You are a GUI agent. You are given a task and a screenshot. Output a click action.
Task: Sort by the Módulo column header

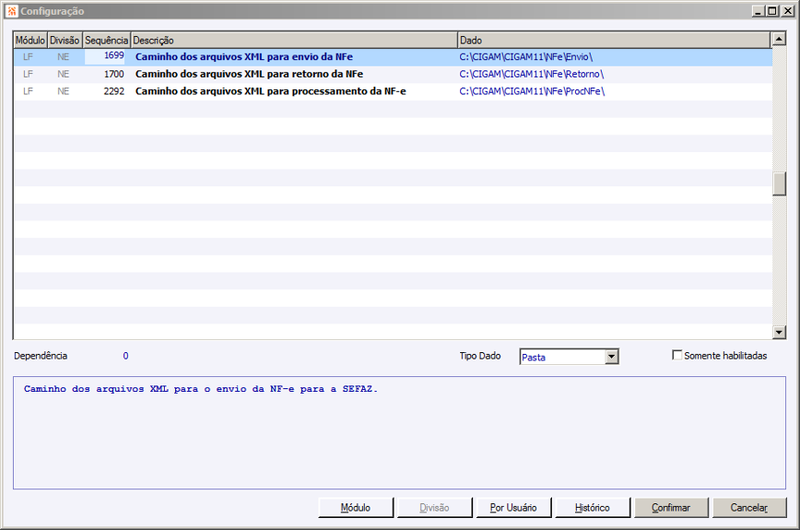point(30,40)
